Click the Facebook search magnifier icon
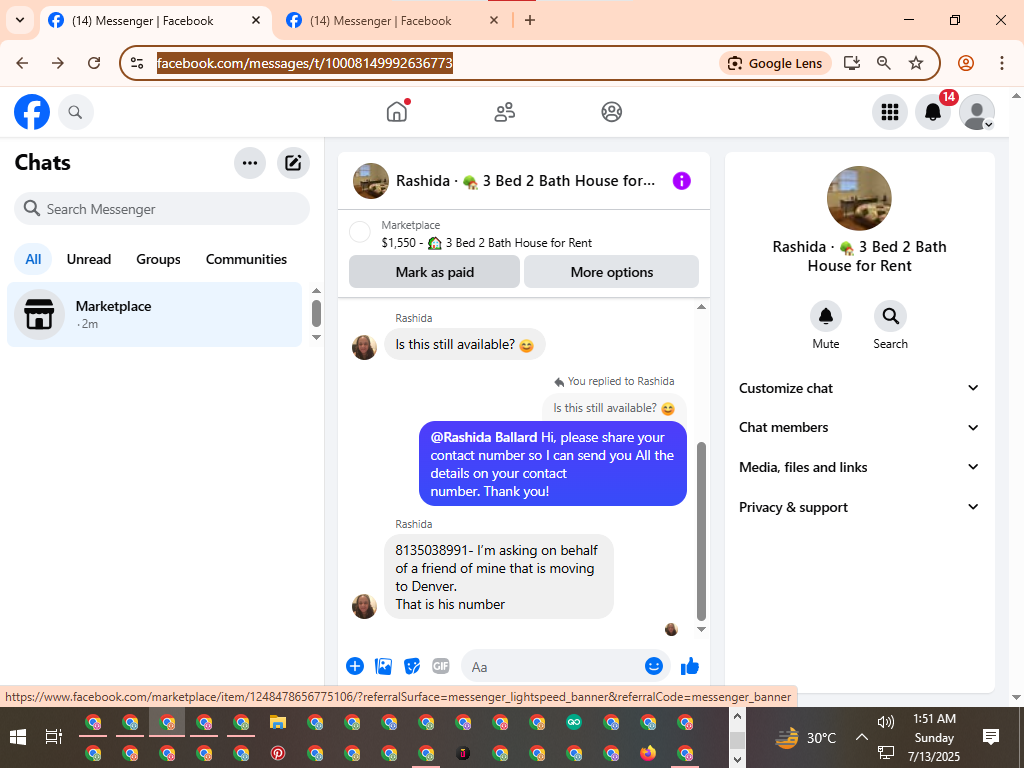The width and height of the screenshot is (1024, 768). [76, 112]
